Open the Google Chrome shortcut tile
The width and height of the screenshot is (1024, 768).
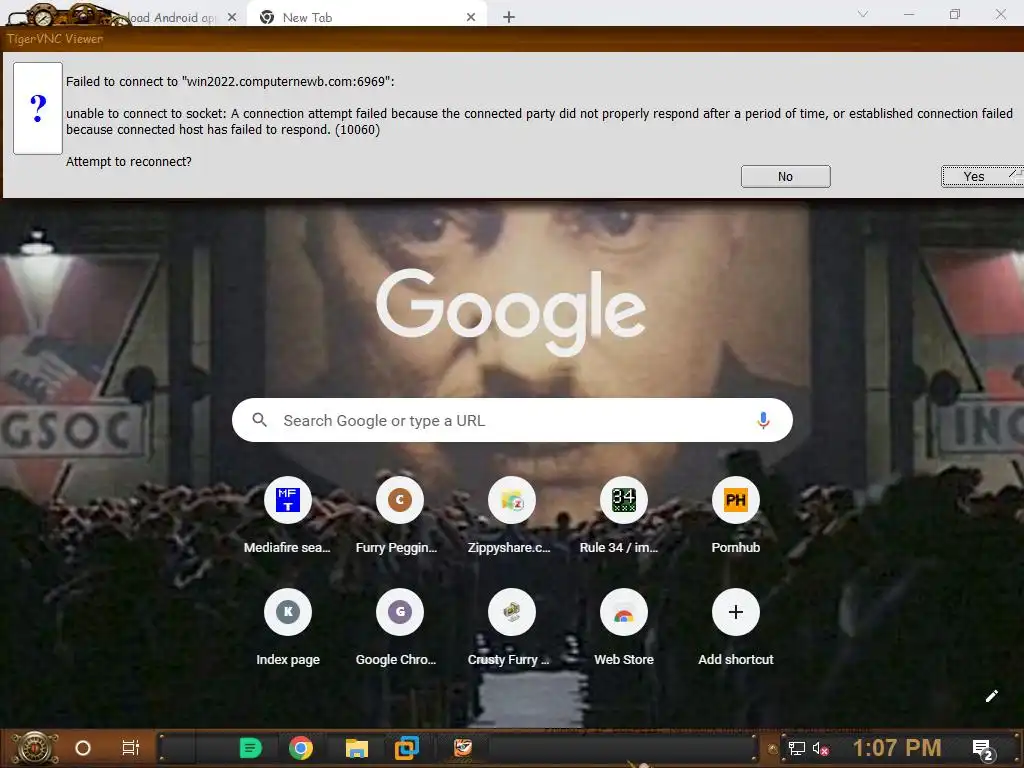[399, 628]
